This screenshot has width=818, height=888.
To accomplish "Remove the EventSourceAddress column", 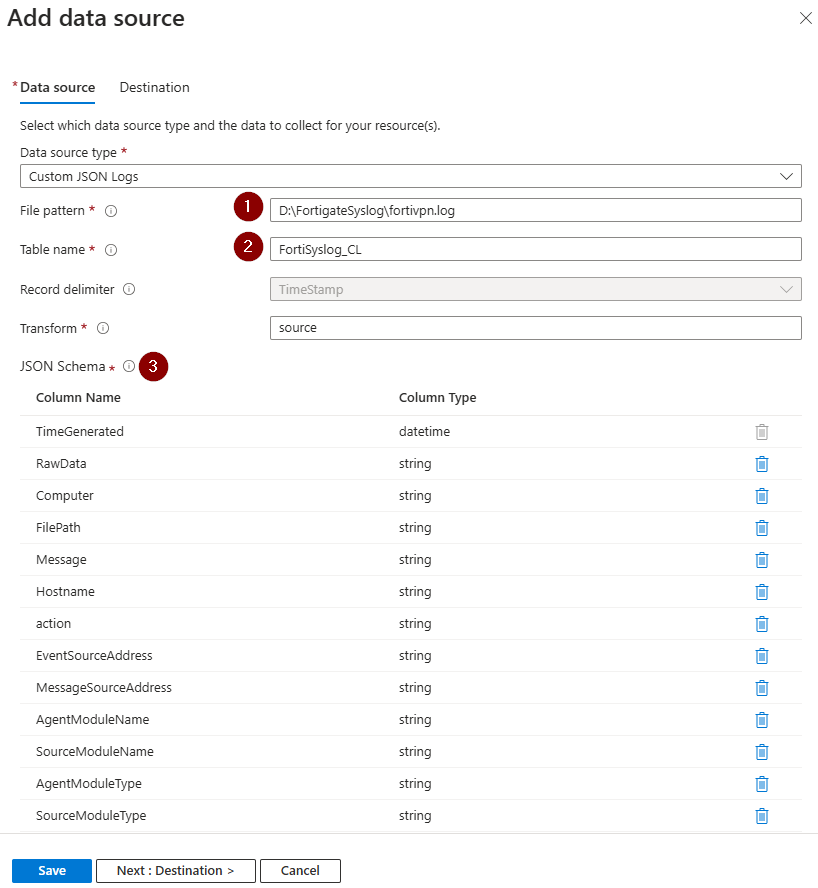I will [761, 656].
